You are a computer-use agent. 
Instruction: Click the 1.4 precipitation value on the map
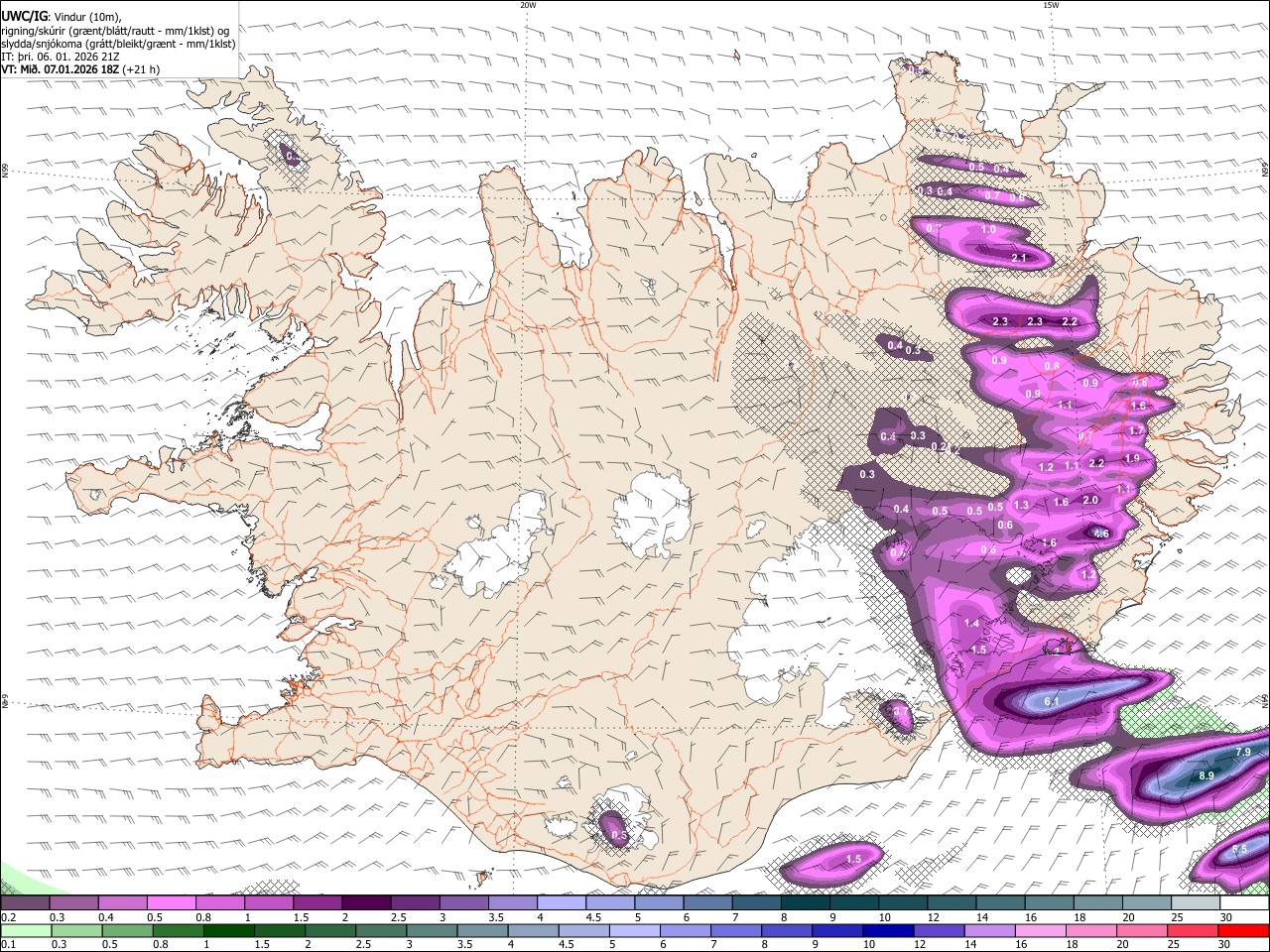click(x=971, y=623)
